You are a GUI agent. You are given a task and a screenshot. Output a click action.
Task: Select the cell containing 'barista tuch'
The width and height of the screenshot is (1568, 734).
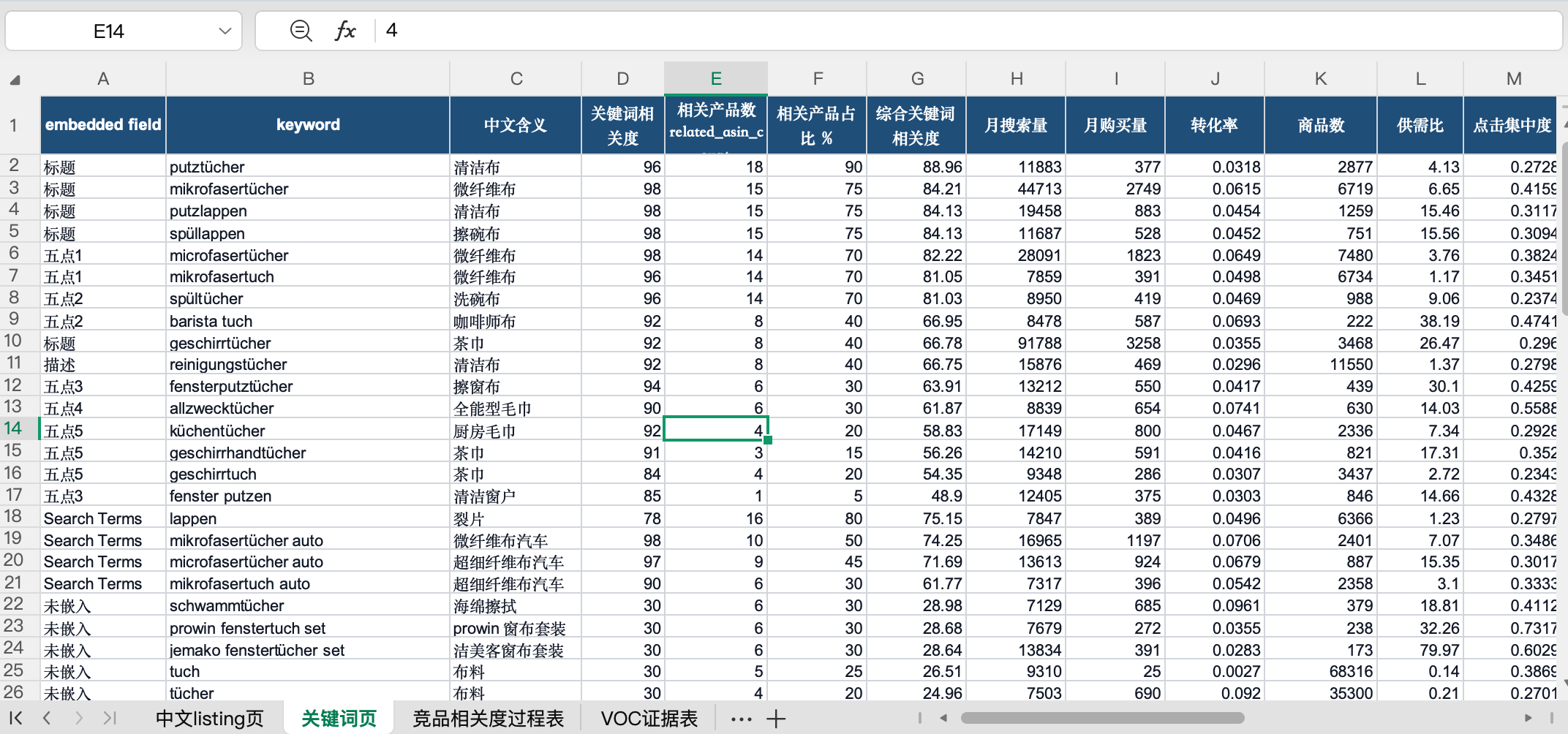[x=308, y=321]
